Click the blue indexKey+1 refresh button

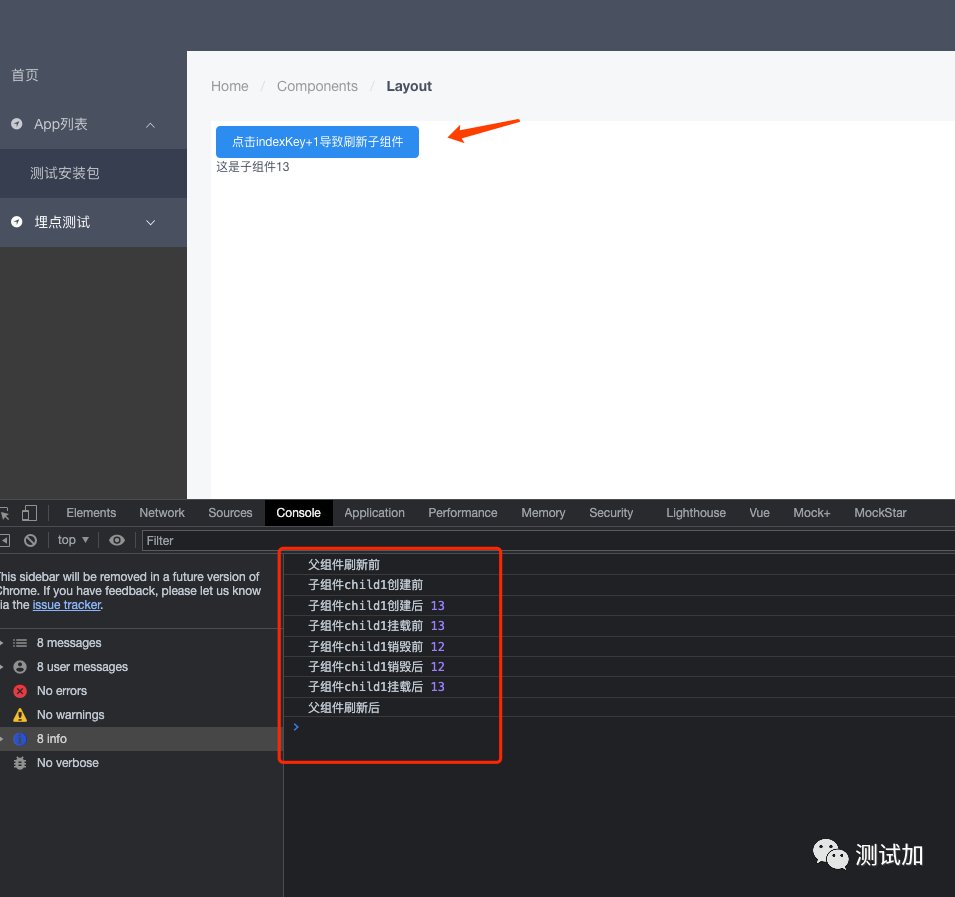pyautogui.click(x=317, y=142)
